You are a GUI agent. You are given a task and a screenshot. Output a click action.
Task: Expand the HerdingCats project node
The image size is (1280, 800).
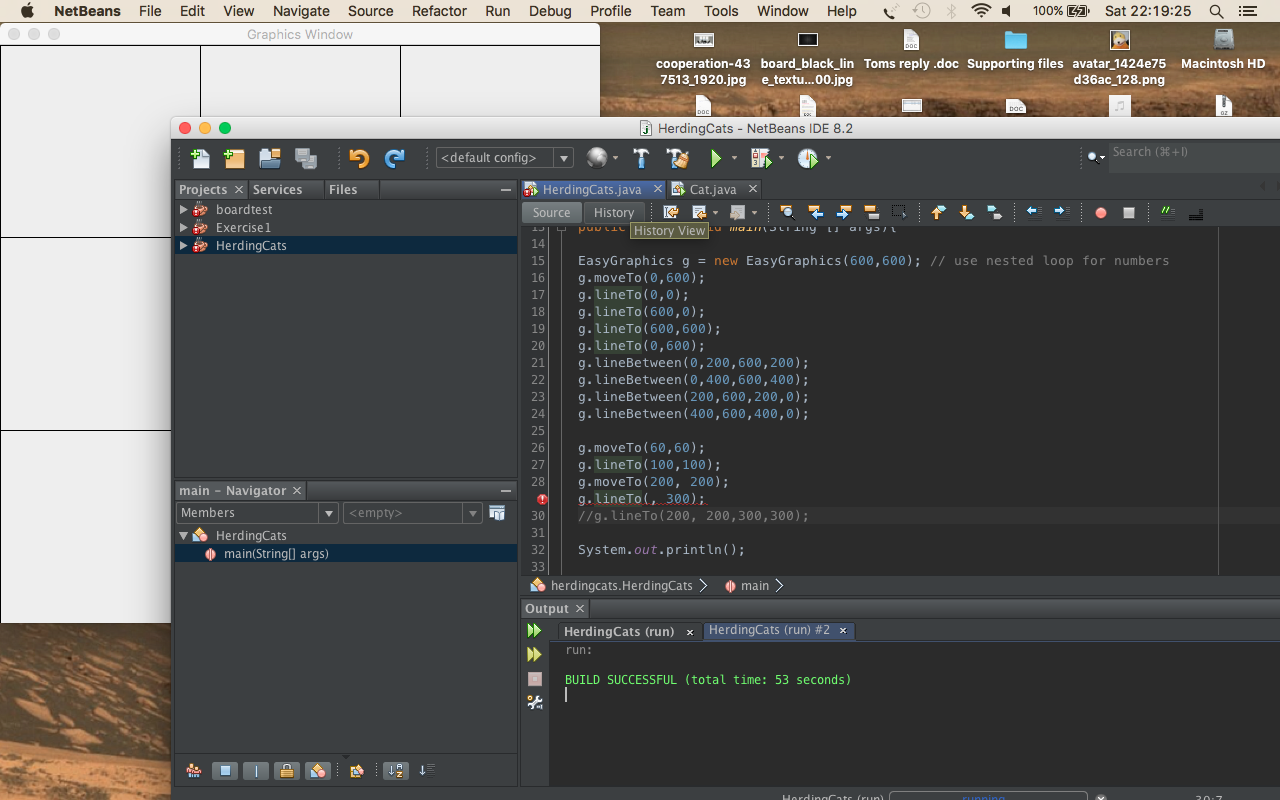183,246
